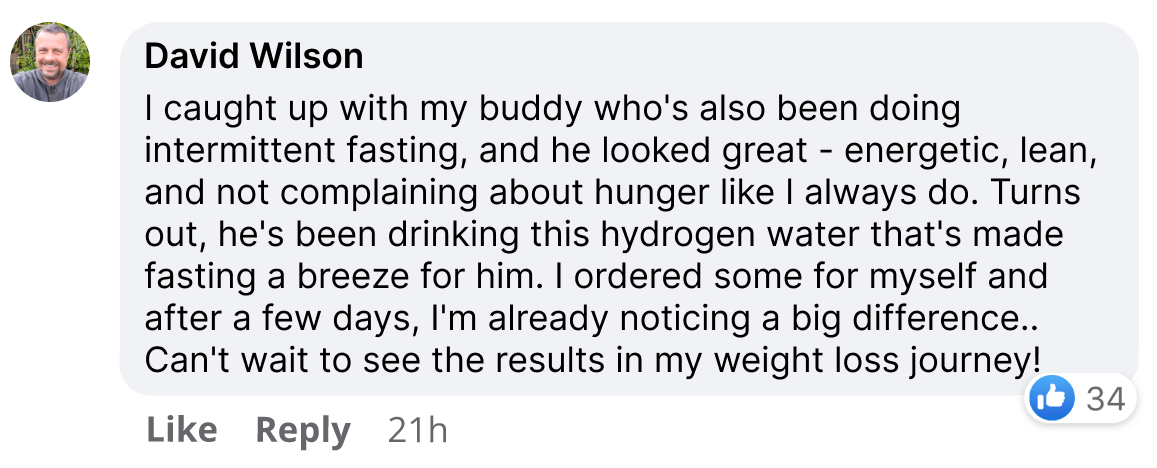Click 'Turns' at the end of the third line

point(1035,193)
